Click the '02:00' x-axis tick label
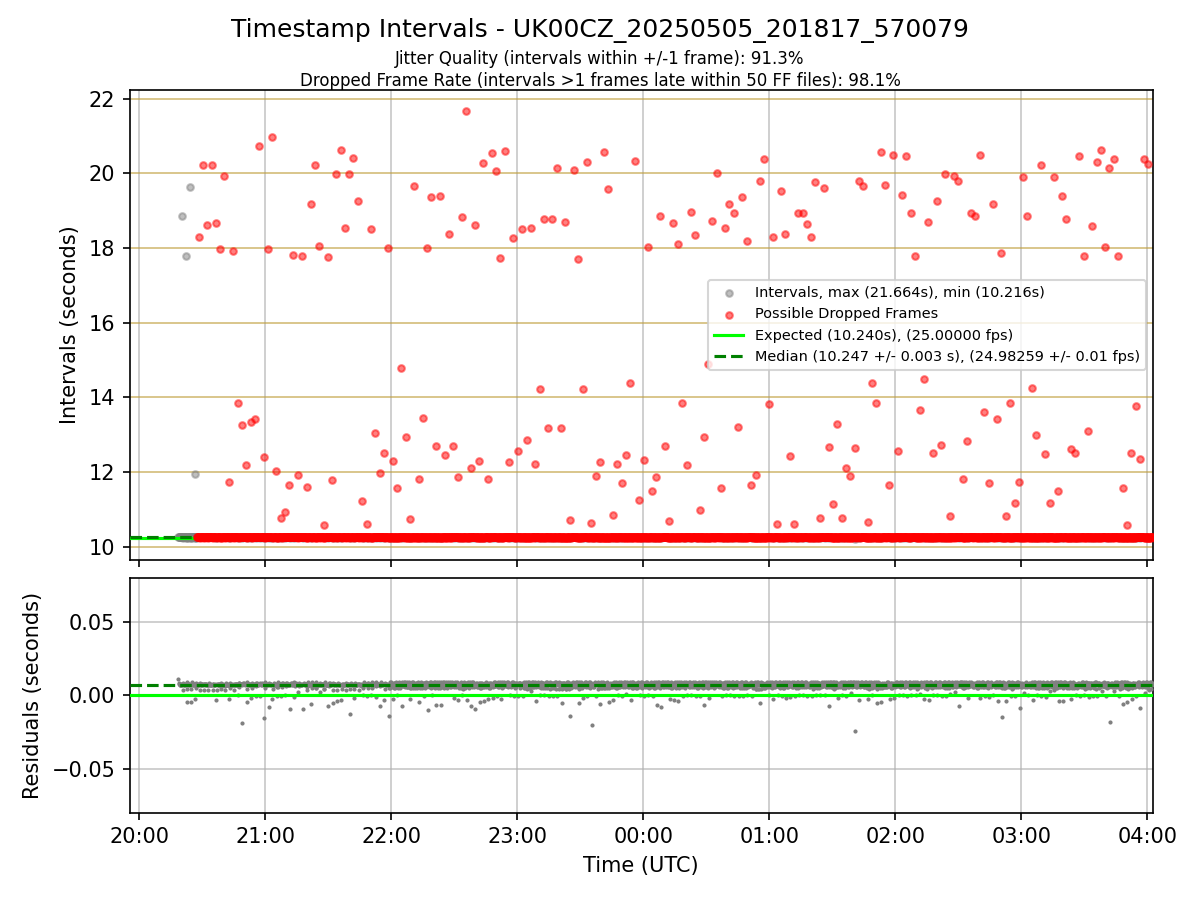This screenshot has height=900, width=1200. 894,834
